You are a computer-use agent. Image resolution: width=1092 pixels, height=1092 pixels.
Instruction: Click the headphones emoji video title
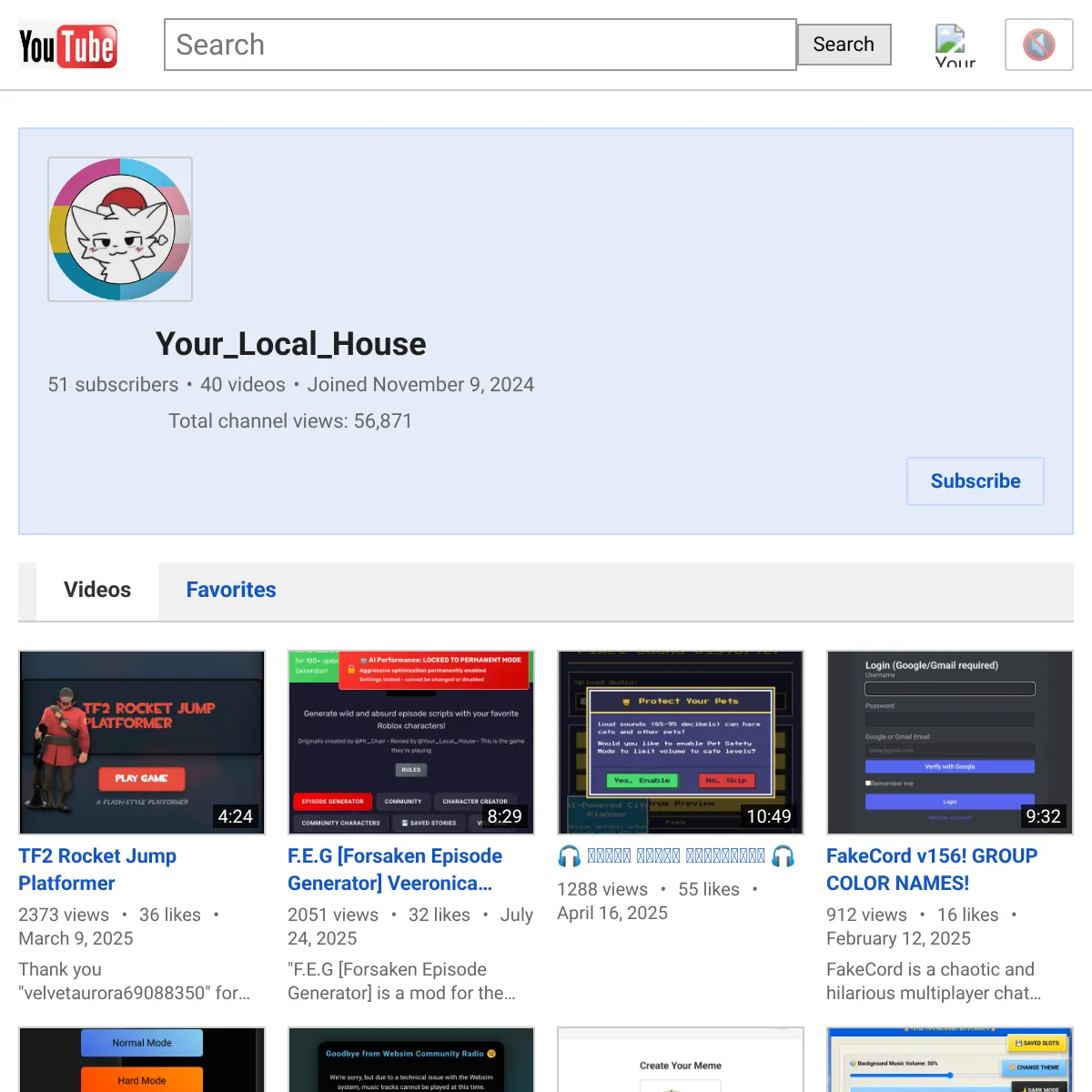675,856
